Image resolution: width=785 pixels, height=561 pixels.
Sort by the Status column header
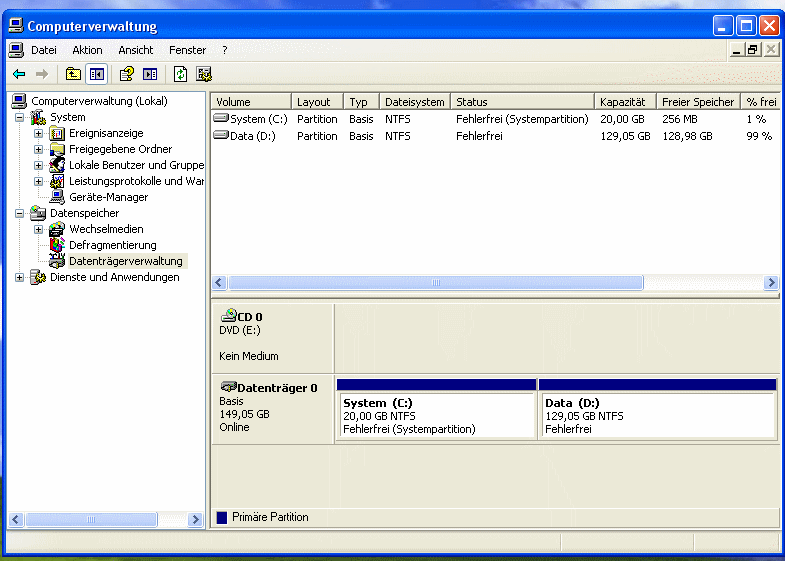point(523,102)
